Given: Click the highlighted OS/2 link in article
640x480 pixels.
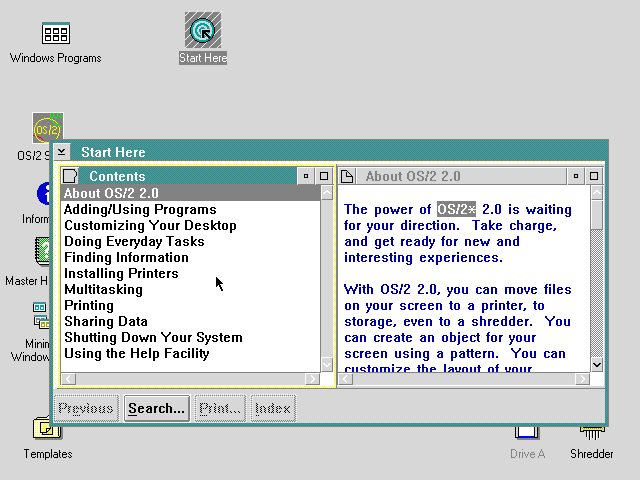Looking at the screenshot, I should (x=456, y=209).
